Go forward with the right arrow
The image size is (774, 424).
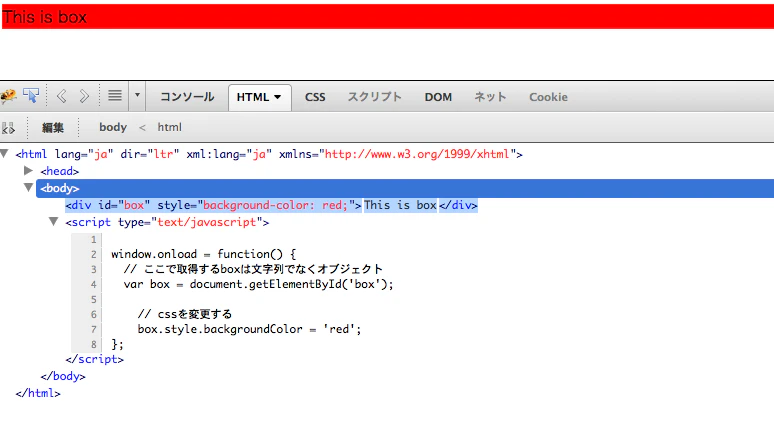tap(84, 96)
